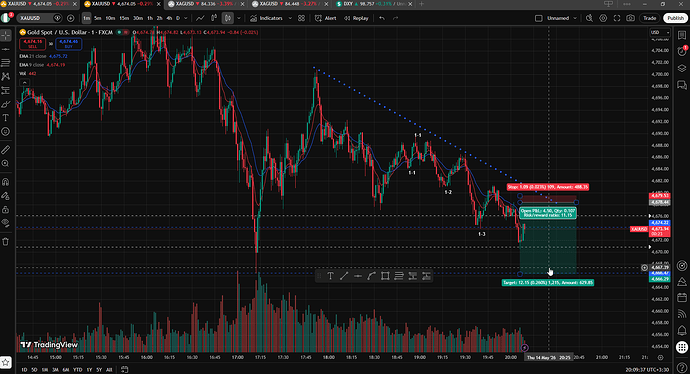Select the 5m timeframe in toolbar
This screenshot has width=690, height=374.
click(x=97, y=18)
